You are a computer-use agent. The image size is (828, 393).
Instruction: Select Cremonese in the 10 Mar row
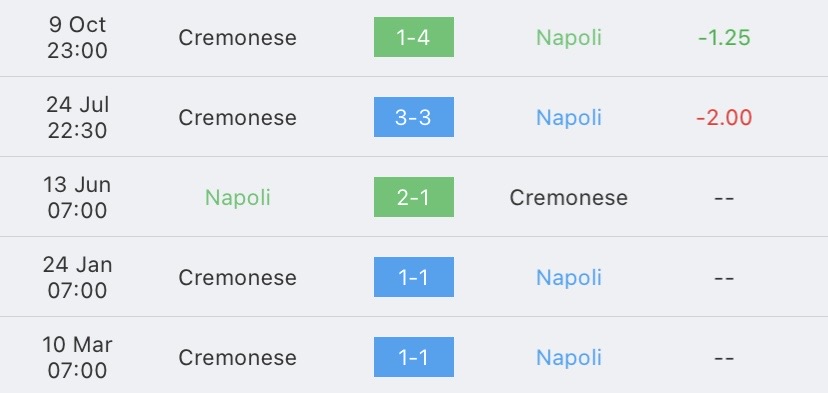(238, 358)
